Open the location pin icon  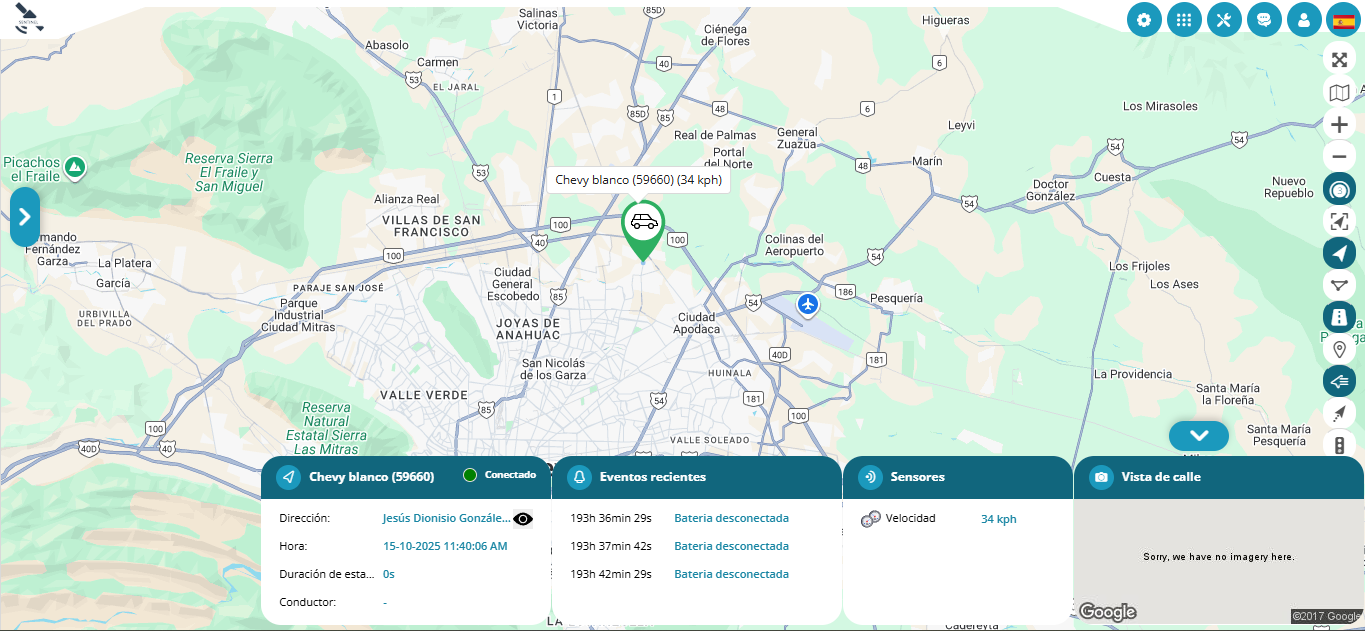[1340, 348]
